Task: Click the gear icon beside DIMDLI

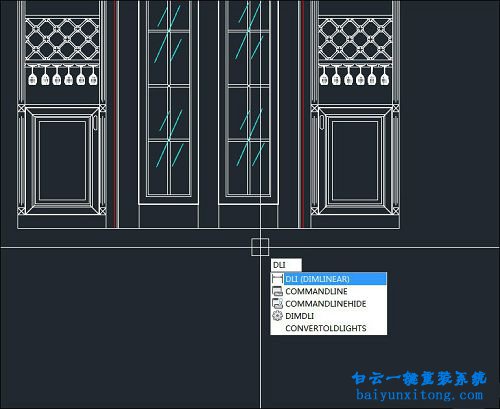Action: [x=277, y=316]
